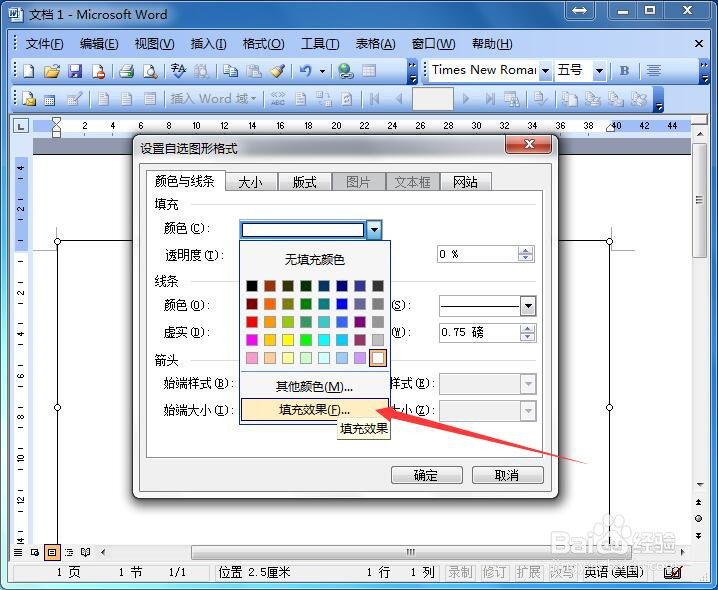Print the document using the printer icon
Viewport: 718px width, 590px height.
pyautogui.click(x=126, y=71)
